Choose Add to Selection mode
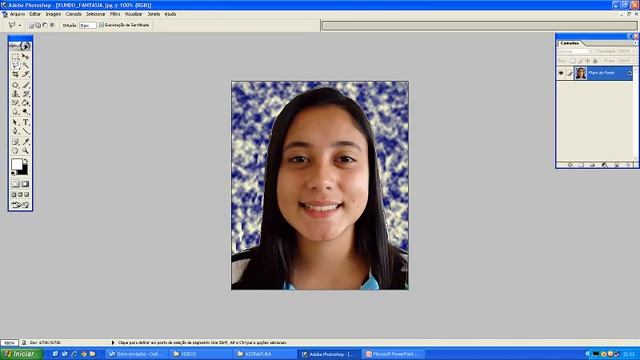 click(38, 25)
